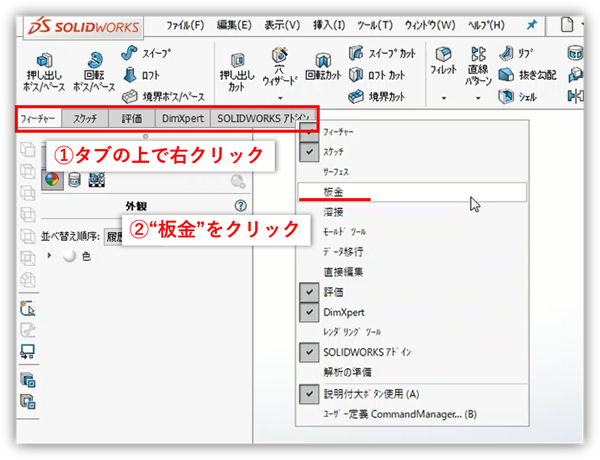Select the リブ rib tool
This screenshot has width=600, height=460.
pos(515,53)
